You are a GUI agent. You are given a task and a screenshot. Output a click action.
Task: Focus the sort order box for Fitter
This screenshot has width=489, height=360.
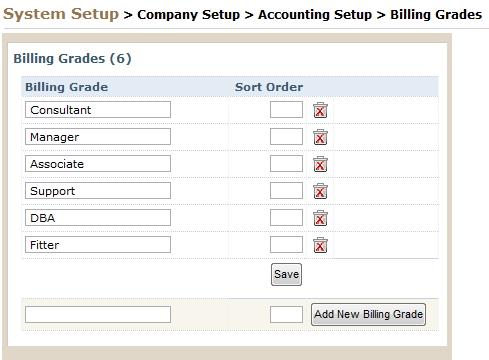pos(286,245)
